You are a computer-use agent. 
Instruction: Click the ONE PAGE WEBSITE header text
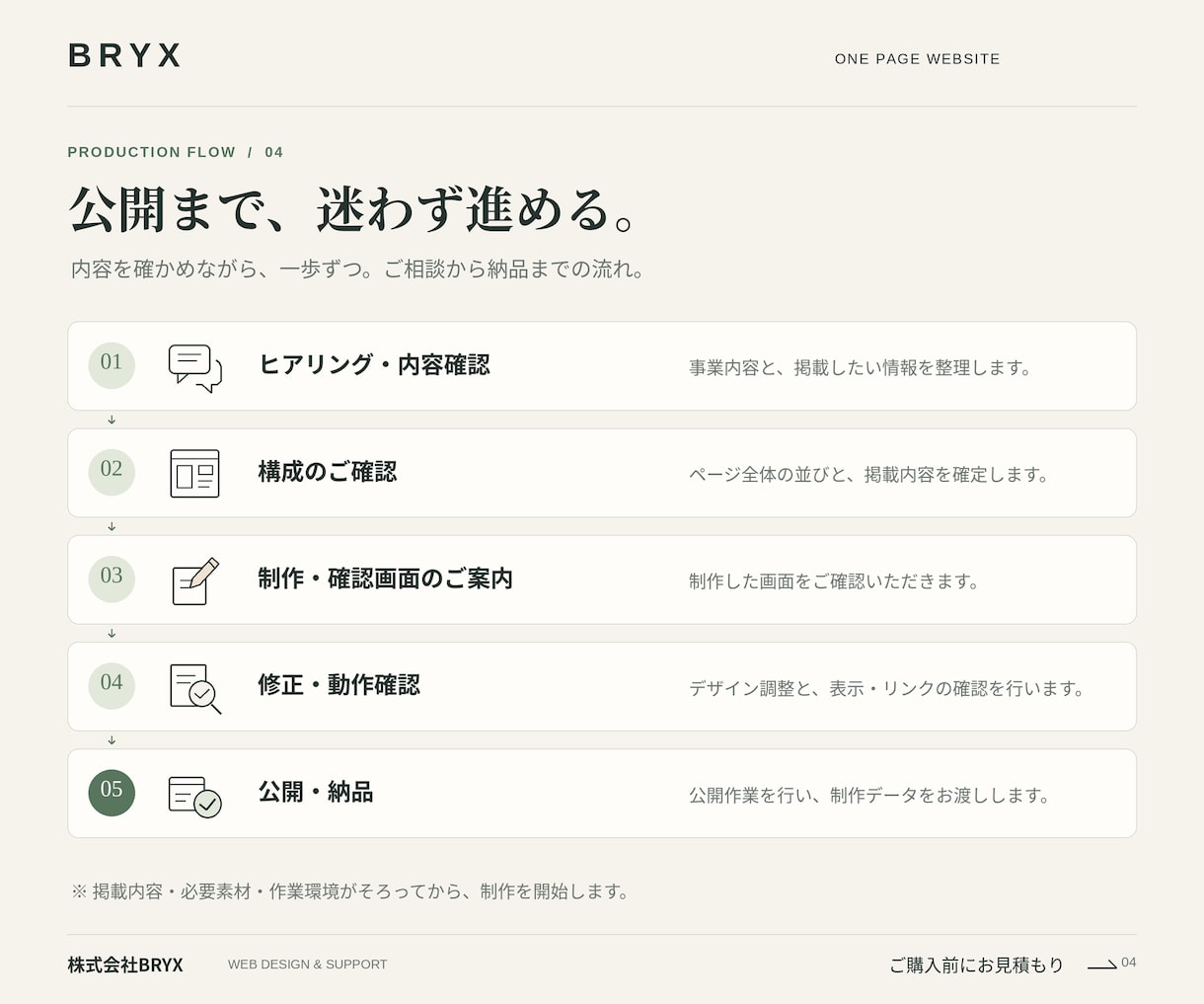[918, 59]
